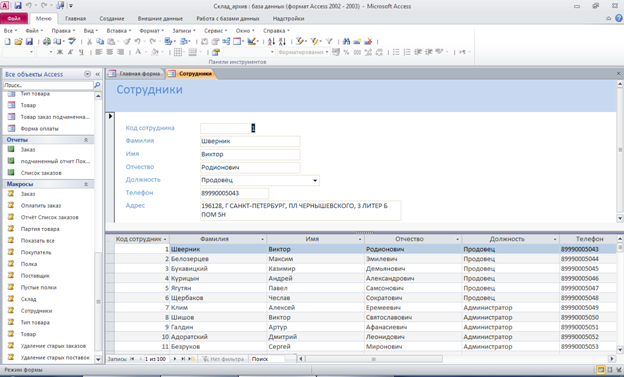The height and width of the screenshot is (377, 624).
Task: Click the record navigator Поиск box
Action: coord(267,359)
